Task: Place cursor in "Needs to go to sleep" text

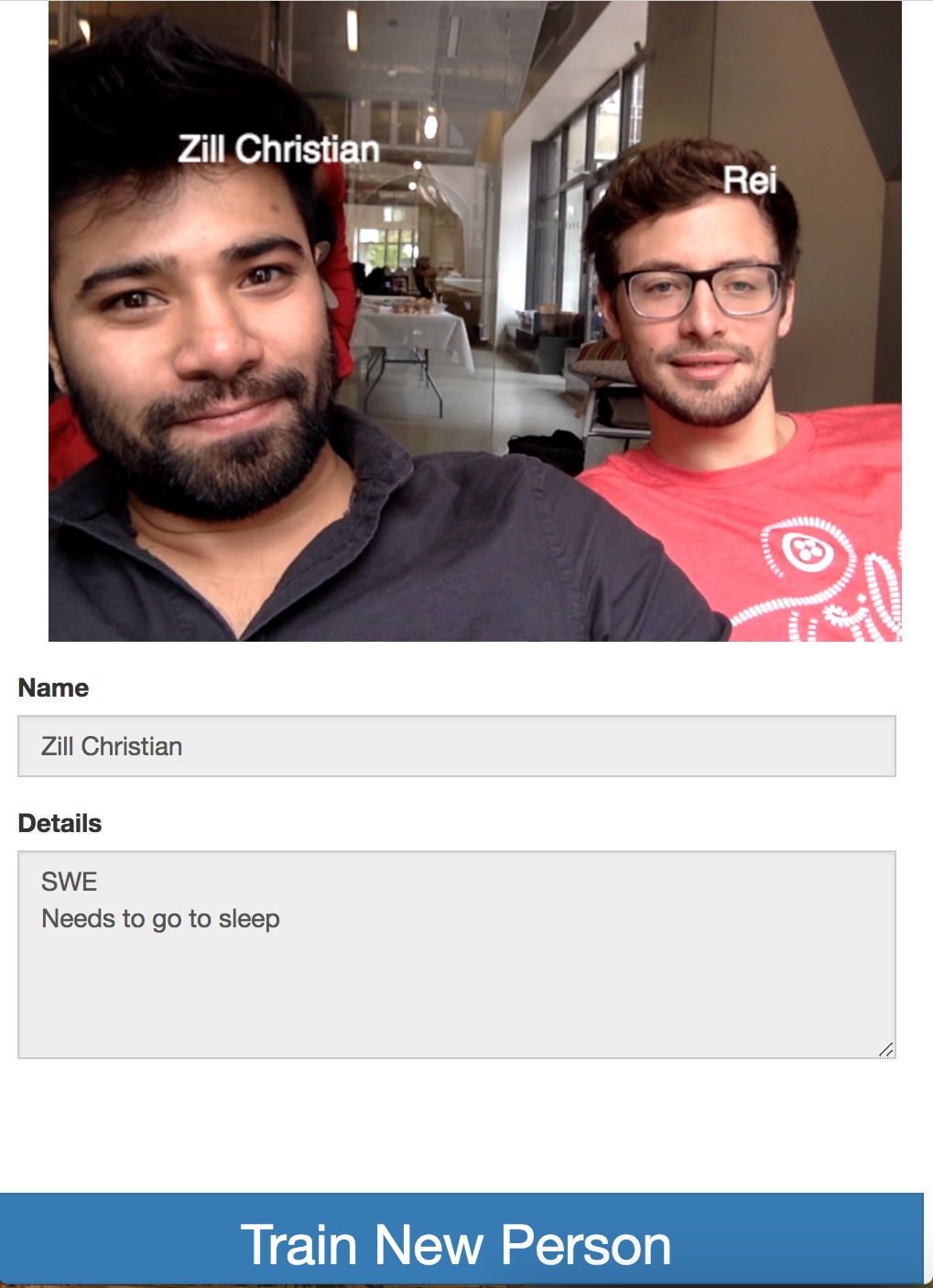Action: (x=161, y=919)
